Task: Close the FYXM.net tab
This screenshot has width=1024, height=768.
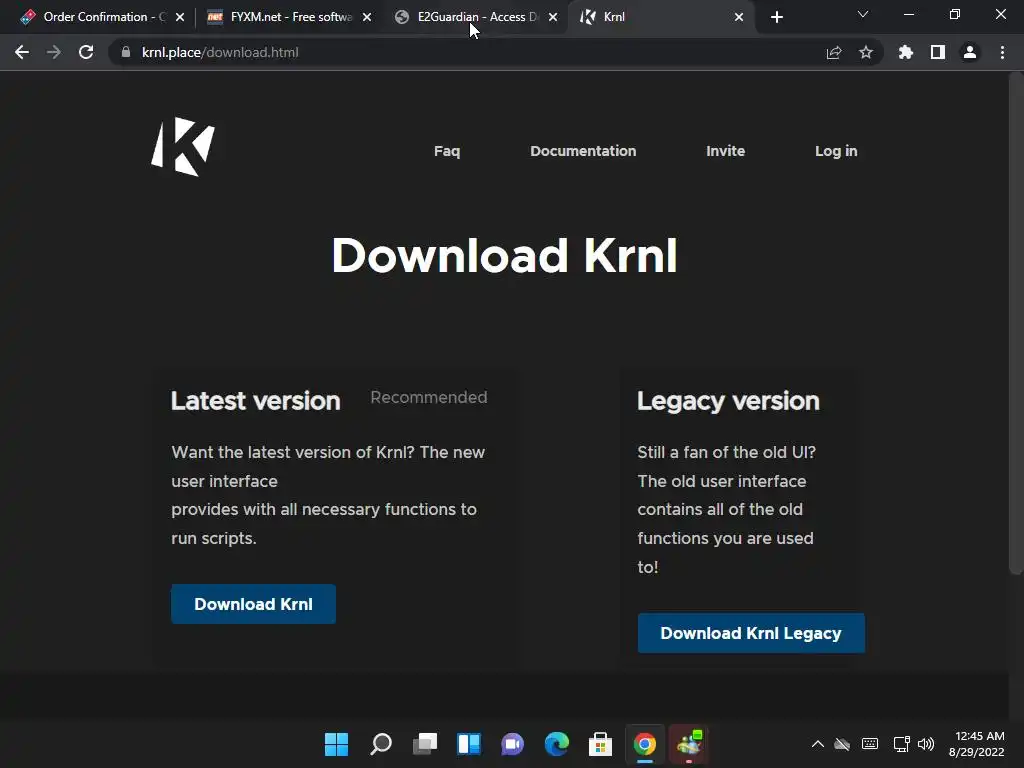Action: [x=367, y=17]
